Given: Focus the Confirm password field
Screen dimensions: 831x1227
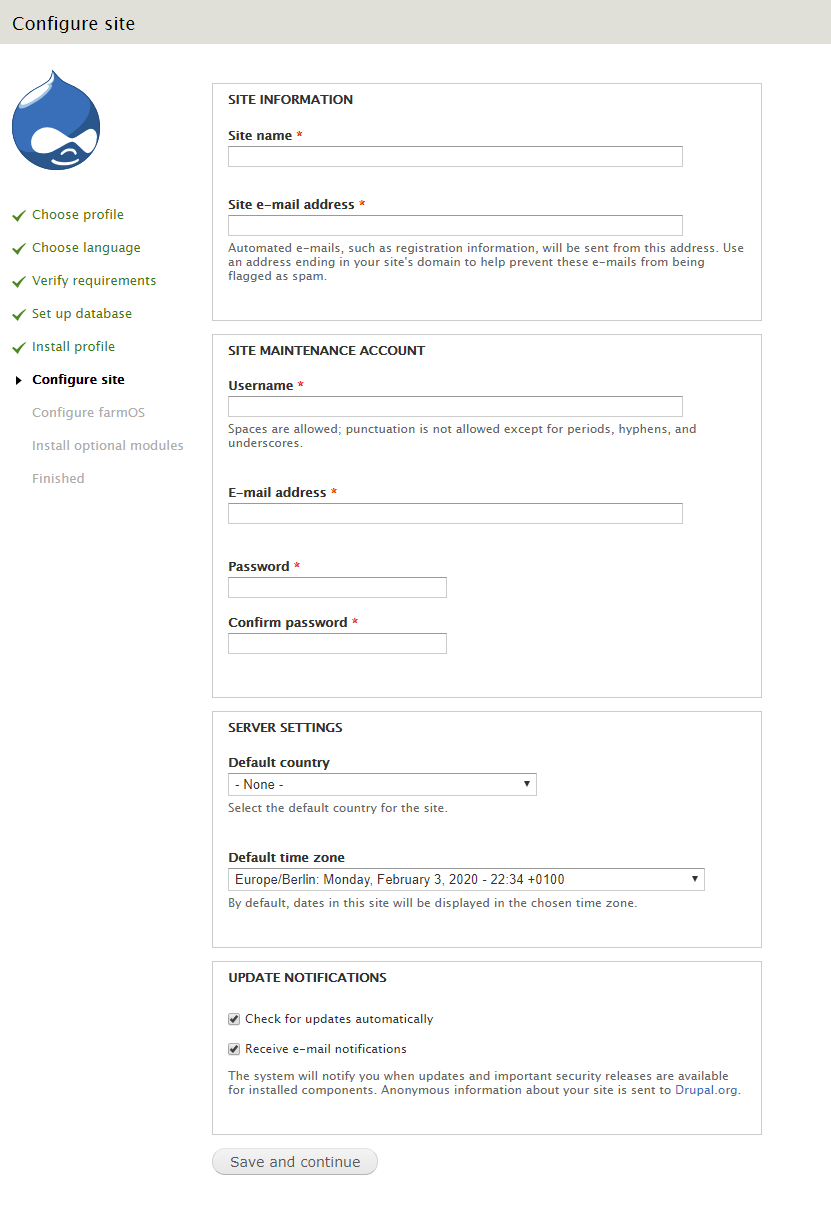Looking at the screenshot, I should [337, 644].
